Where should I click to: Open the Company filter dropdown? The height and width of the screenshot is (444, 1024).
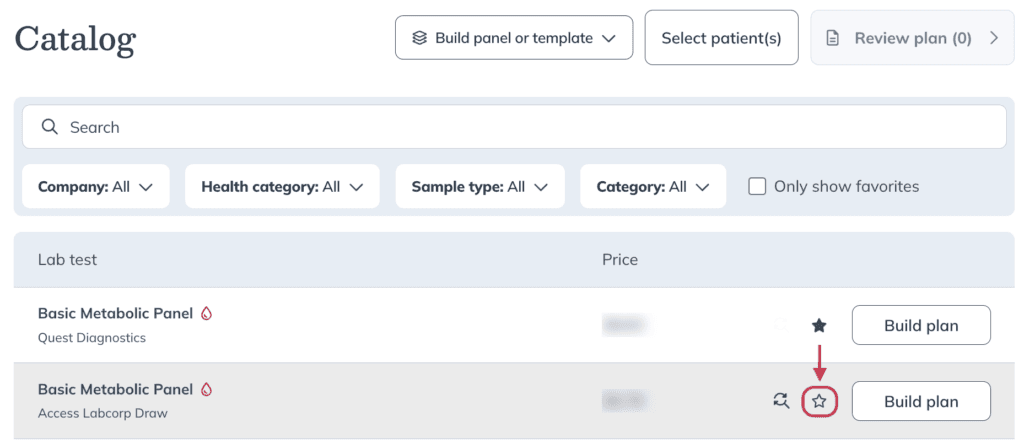95,187
